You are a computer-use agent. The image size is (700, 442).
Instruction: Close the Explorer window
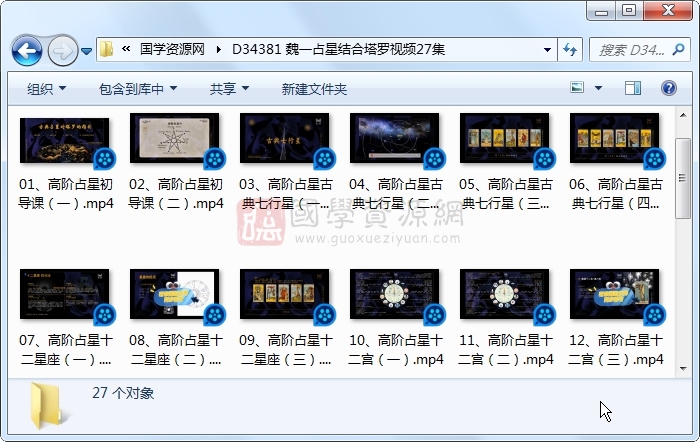pos(668,11)
